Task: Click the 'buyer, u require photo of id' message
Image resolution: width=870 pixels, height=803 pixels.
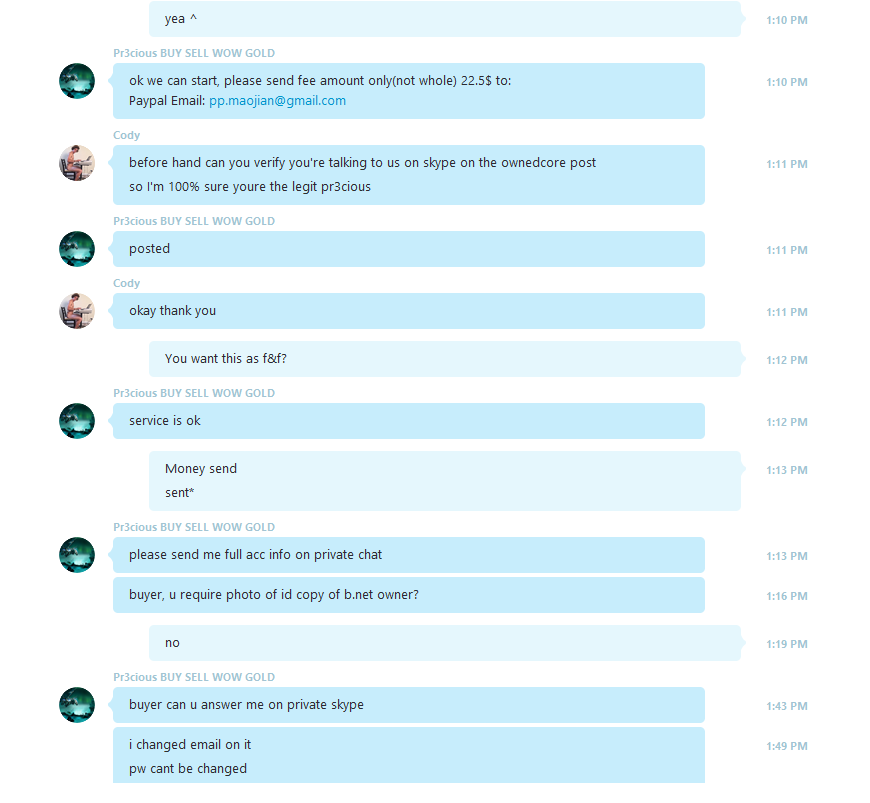Action: [x=409, y=595]
